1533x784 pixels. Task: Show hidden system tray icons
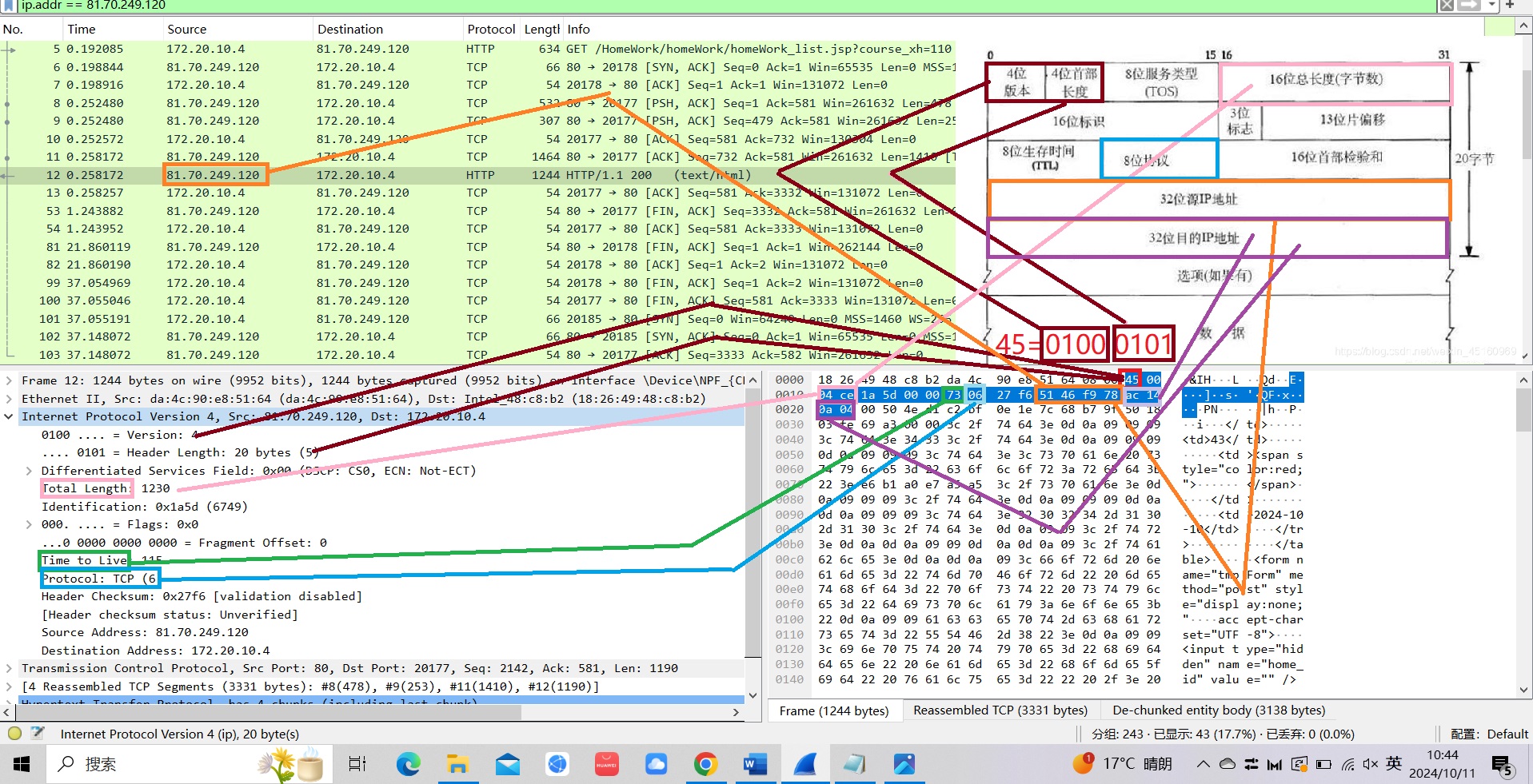(x=1203, y=764)
